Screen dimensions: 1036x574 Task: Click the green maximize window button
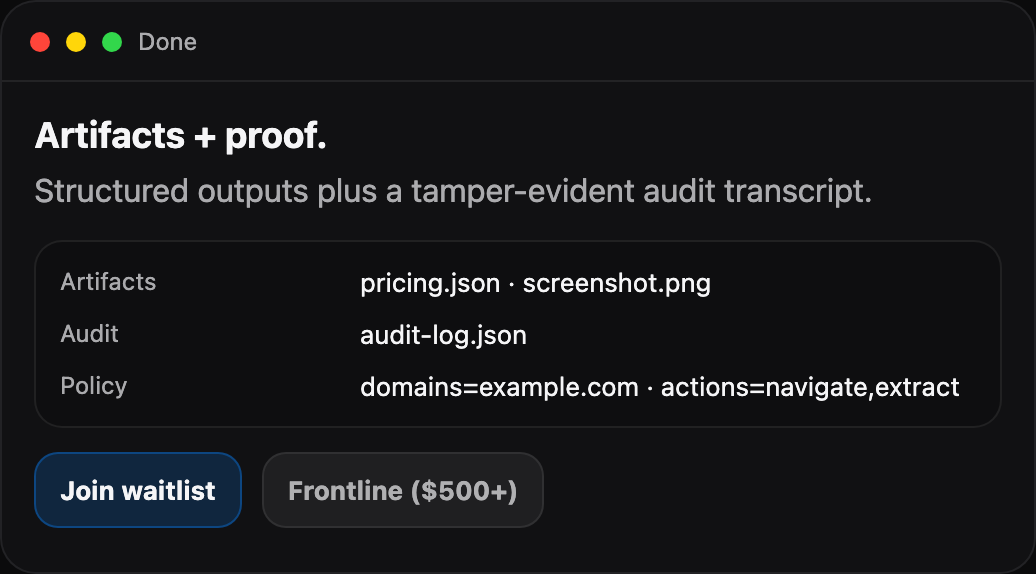112,42
